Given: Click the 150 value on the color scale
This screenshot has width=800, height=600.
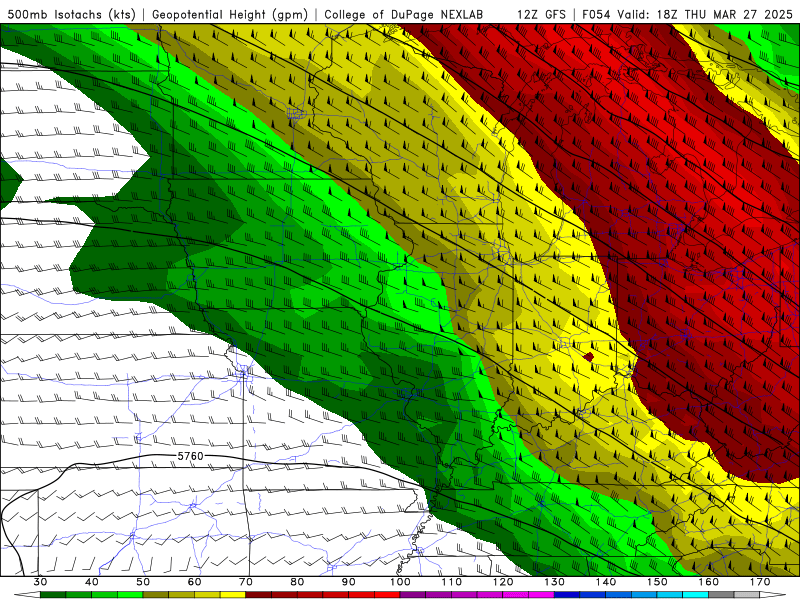Looking at the screenshot, I should 657,582.
